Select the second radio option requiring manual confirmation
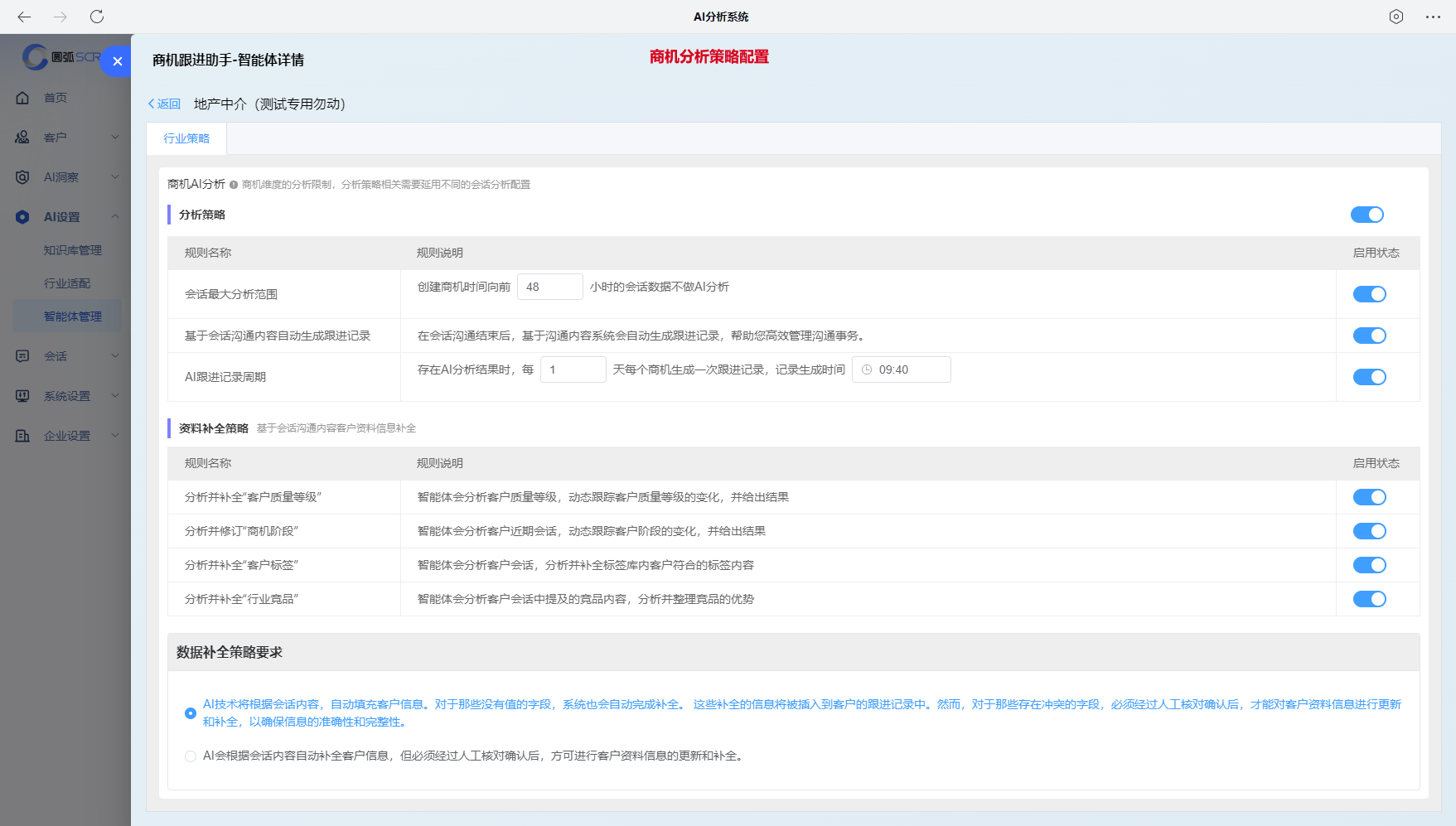The height and width of the screenshot is (826, 1456). point(191,756)
